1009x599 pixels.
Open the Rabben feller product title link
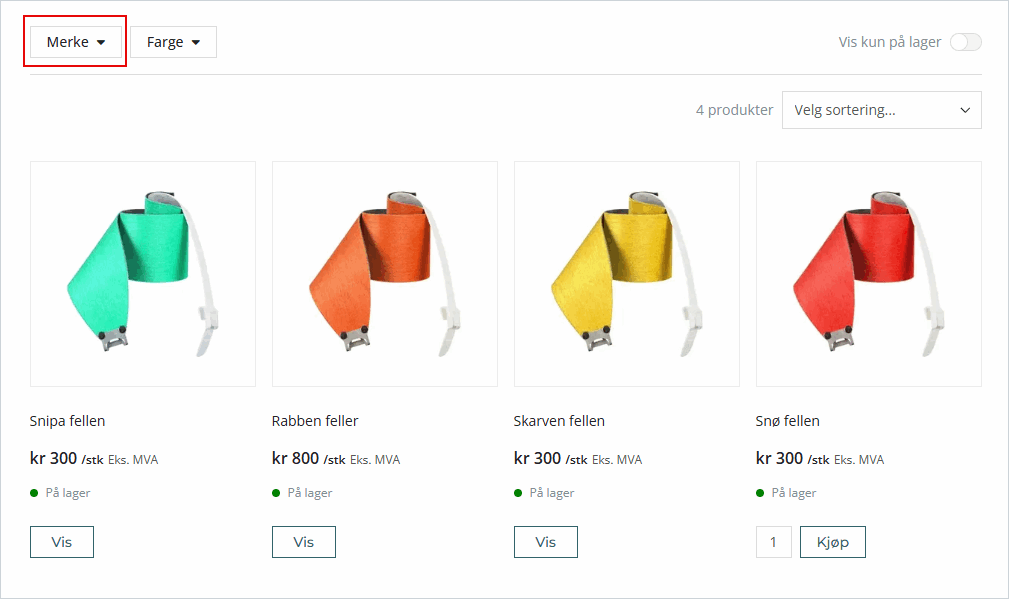tap(315, 421)
